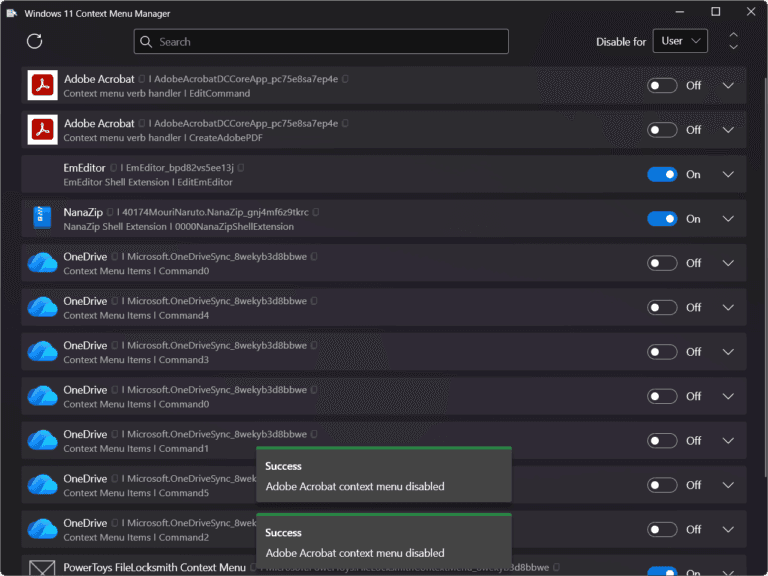Screen dimensions: 768x576
Task: Click the Context menu verb handler | CreateAdobePDF text
Action: [163, 138]
